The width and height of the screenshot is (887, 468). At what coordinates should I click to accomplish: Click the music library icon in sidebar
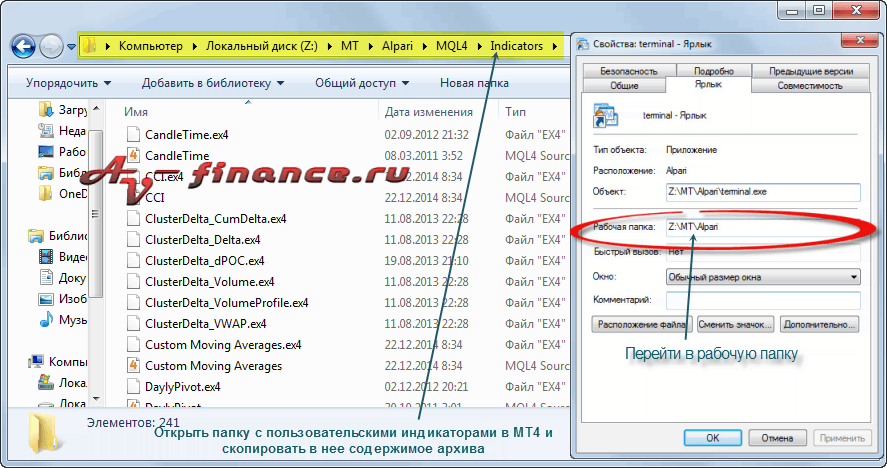pos(46,320)
